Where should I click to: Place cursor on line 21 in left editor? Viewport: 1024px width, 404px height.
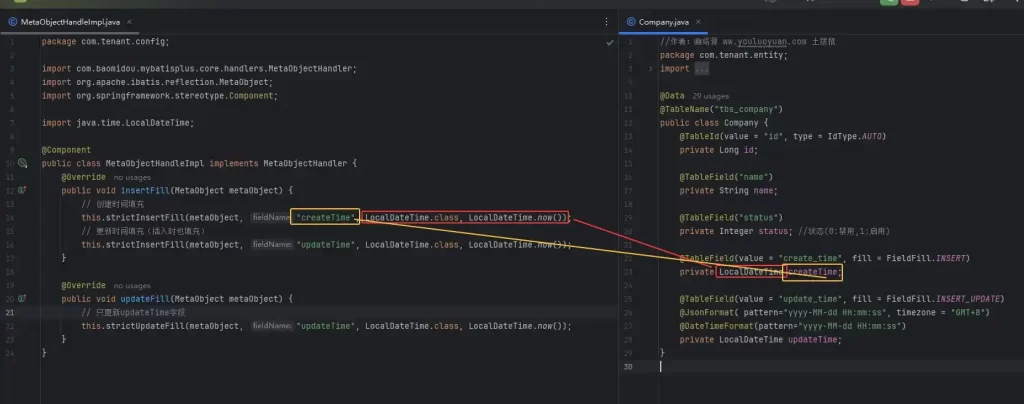[300, 312]
